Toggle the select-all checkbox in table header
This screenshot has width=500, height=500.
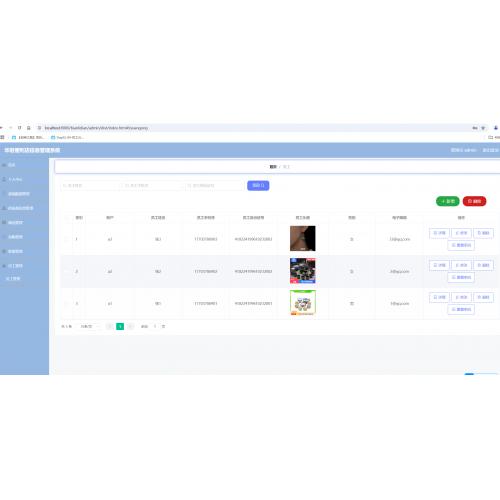click(x=67, y=218)
